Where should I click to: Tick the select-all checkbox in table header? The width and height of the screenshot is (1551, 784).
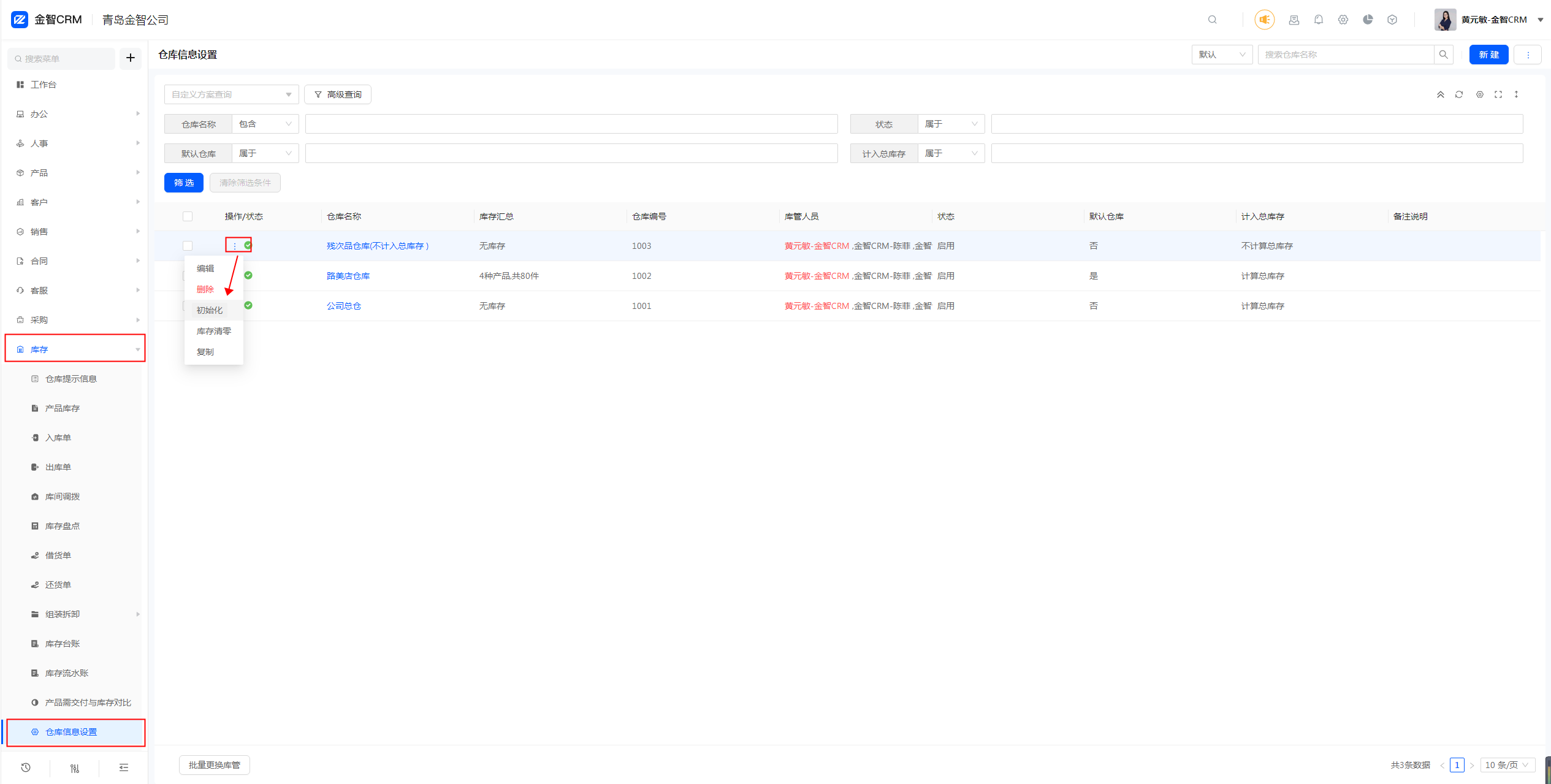188,216
